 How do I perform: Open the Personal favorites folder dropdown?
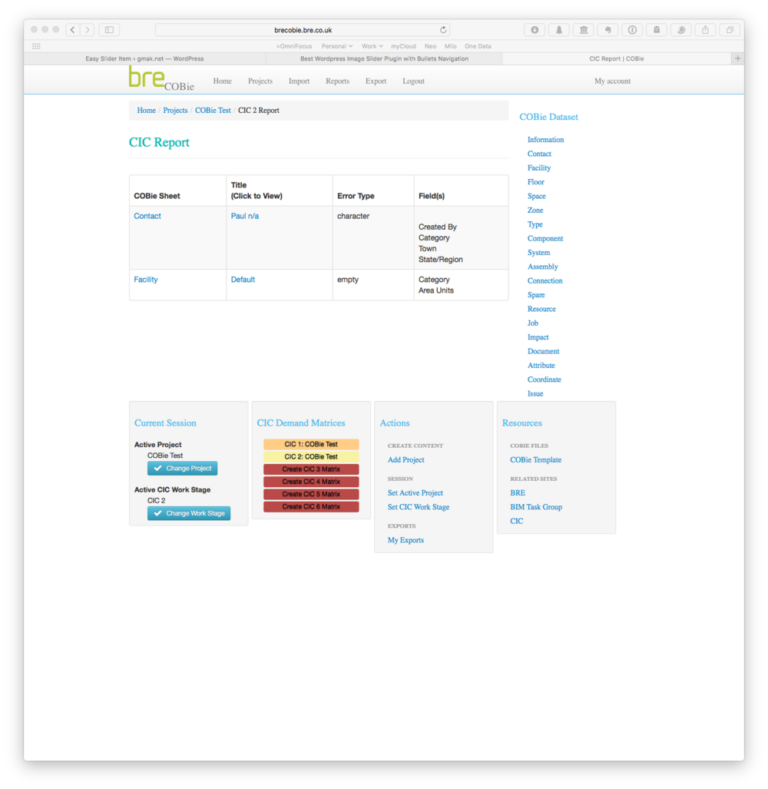click(337, 46)
